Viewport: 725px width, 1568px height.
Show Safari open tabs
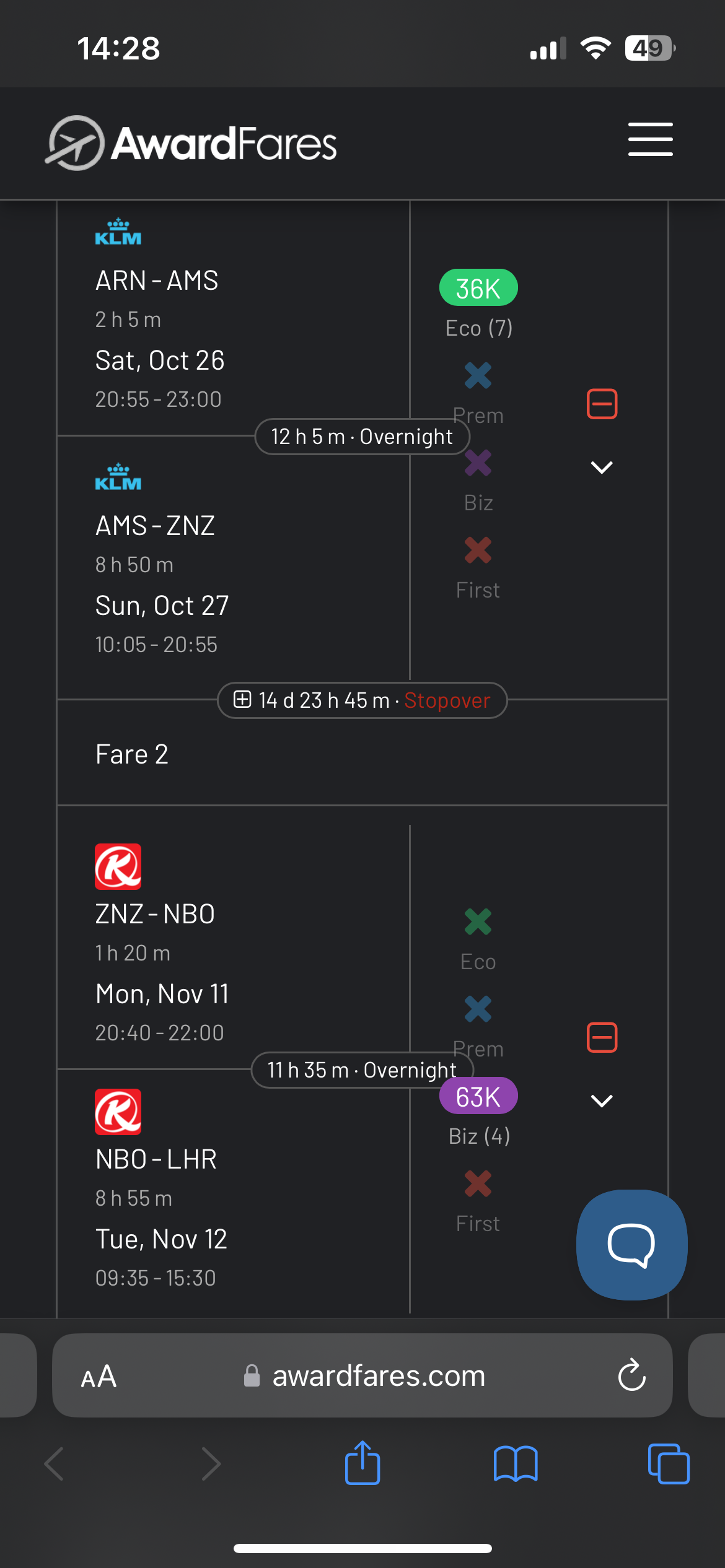[668, 1464]
